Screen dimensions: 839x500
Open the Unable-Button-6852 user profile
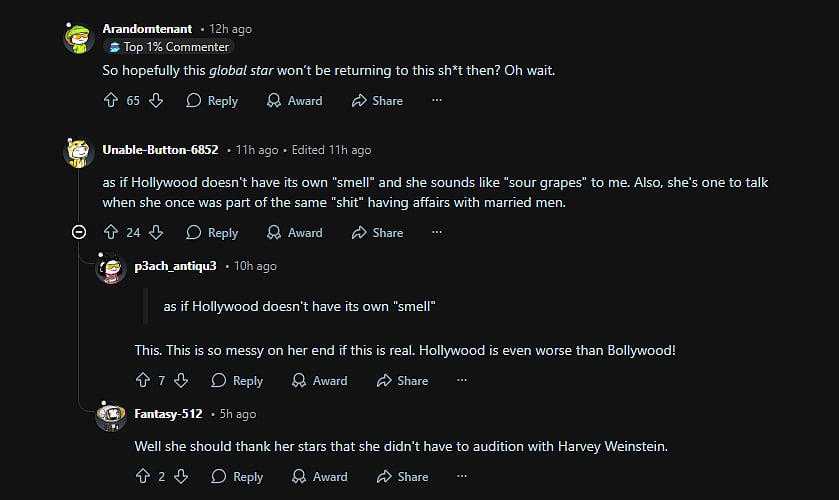coord(160,150)
